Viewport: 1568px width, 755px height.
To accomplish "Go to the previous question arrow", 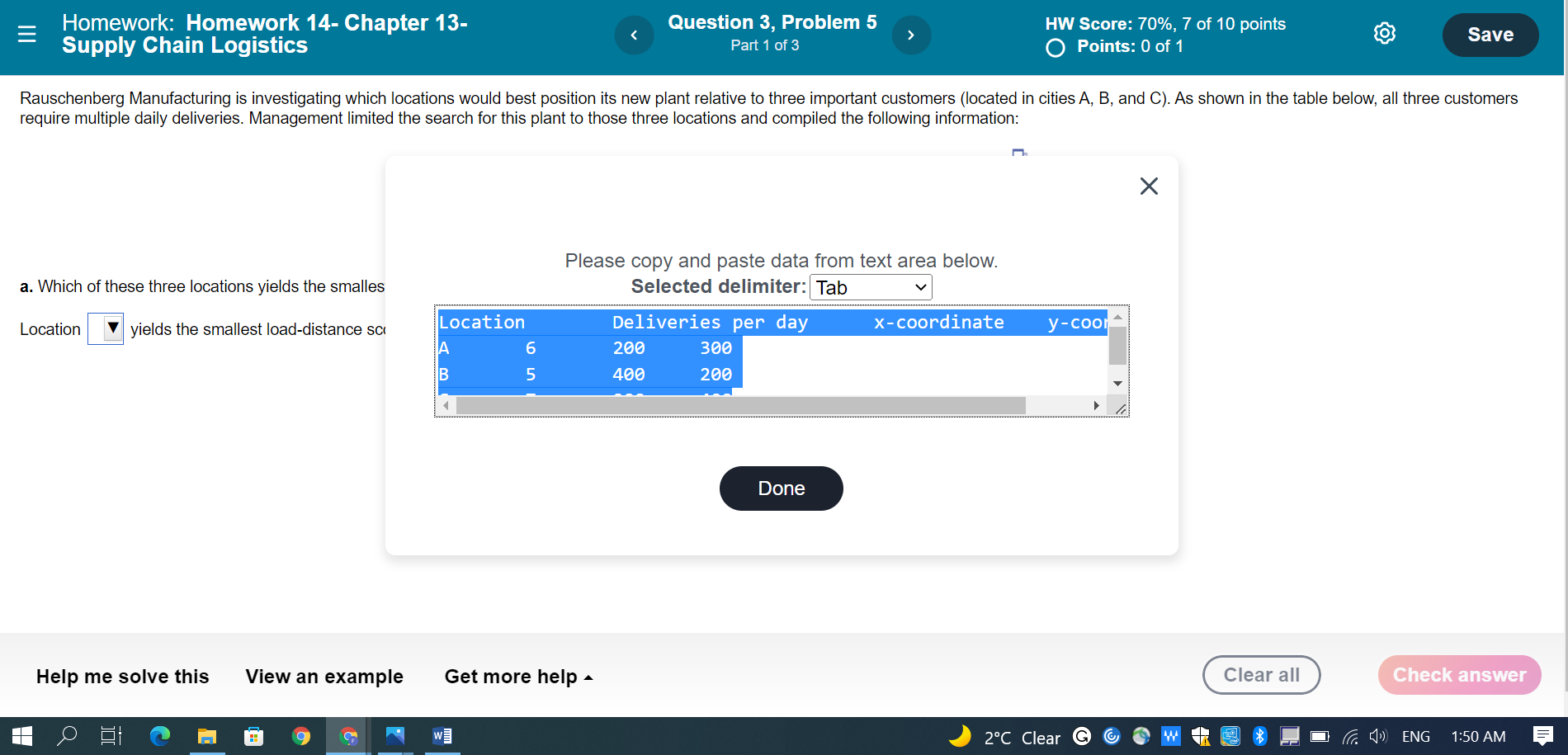I will [x=634, y=35].
